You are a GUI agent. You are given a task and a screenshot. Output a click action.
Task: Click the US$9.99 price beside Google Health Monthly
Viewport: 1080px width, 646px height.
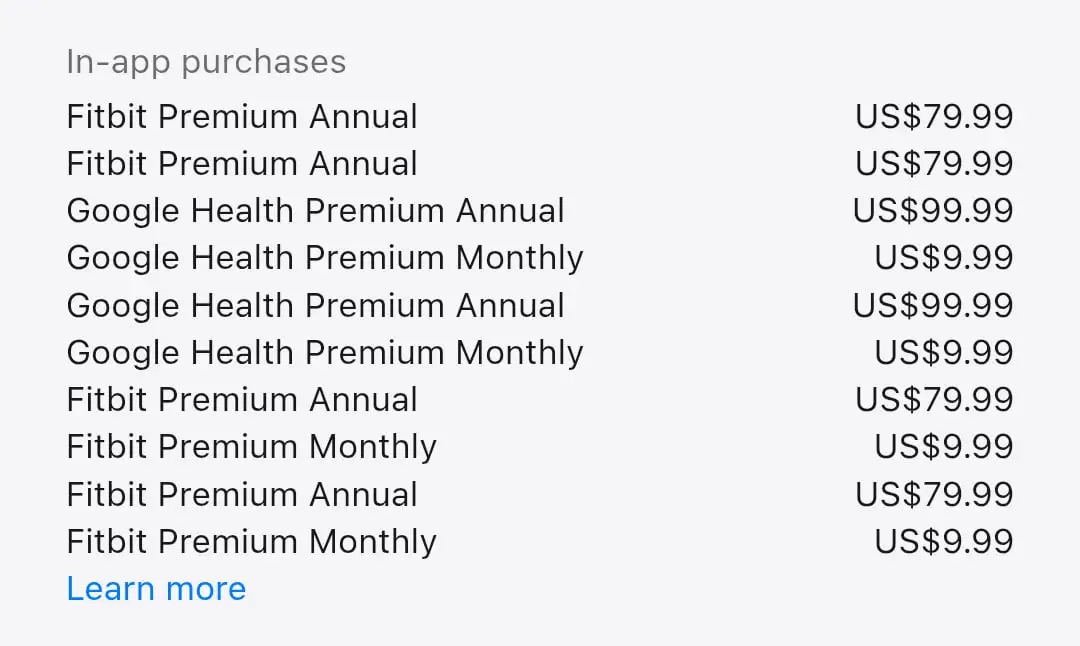[x=943, y=257]
